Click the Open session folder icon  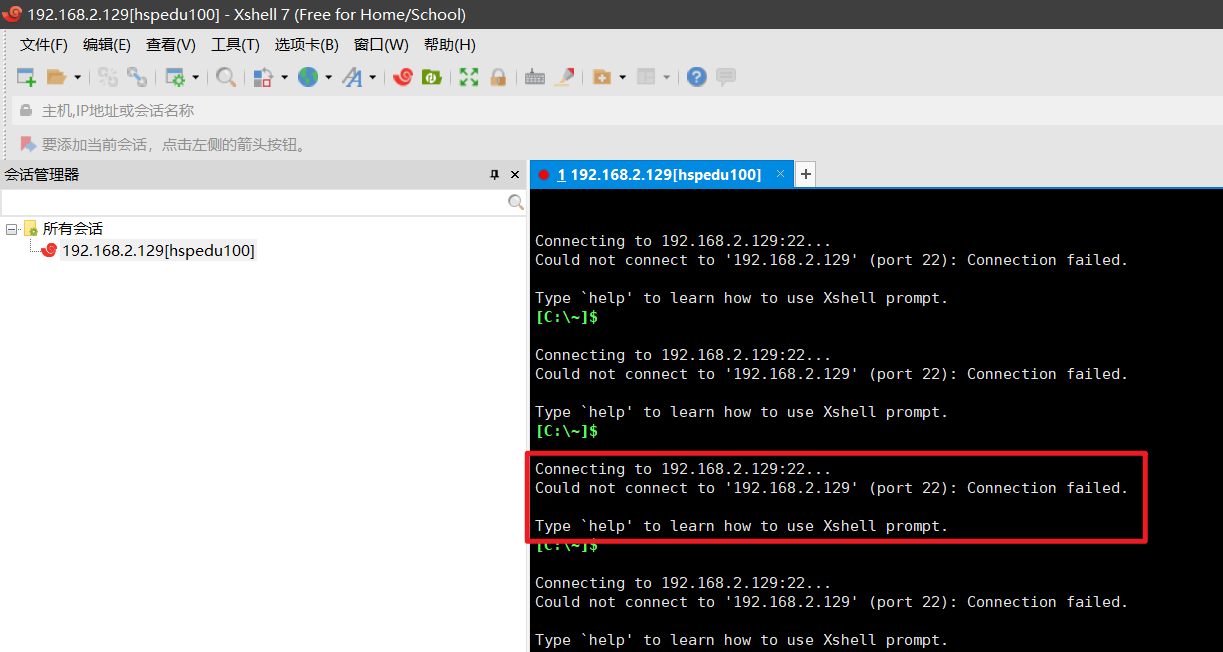click(x=56, y=77)
